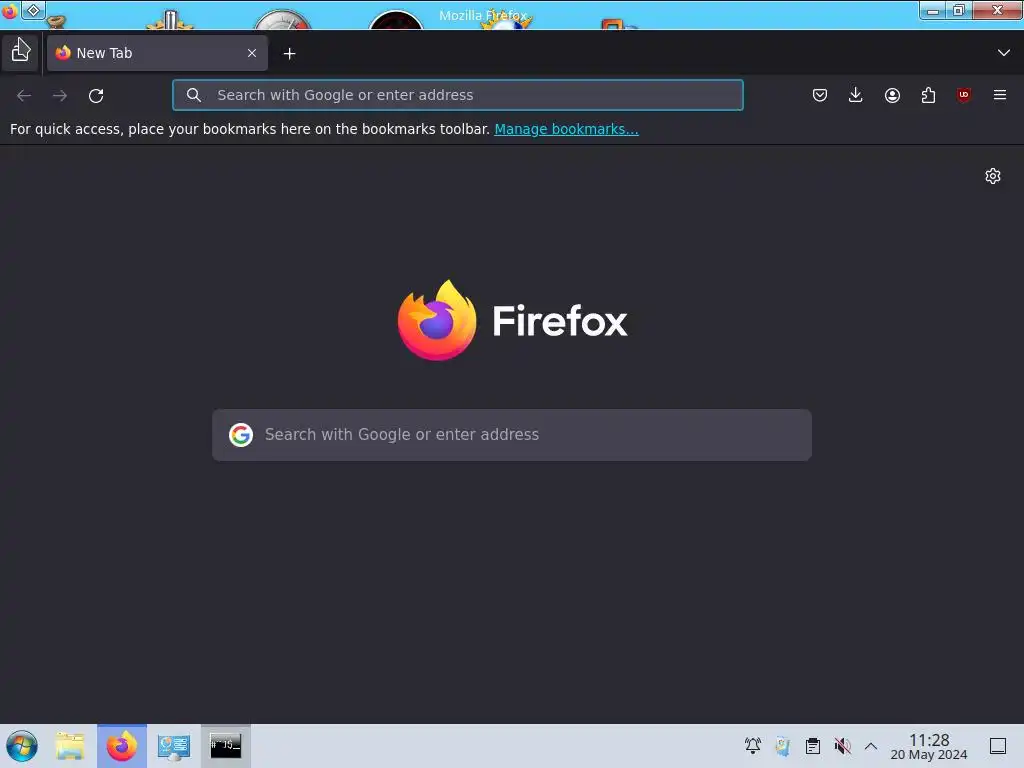Open notifications bell in tray
Viewport: 1024px width, 768px height.
click(x=753, y=746)
